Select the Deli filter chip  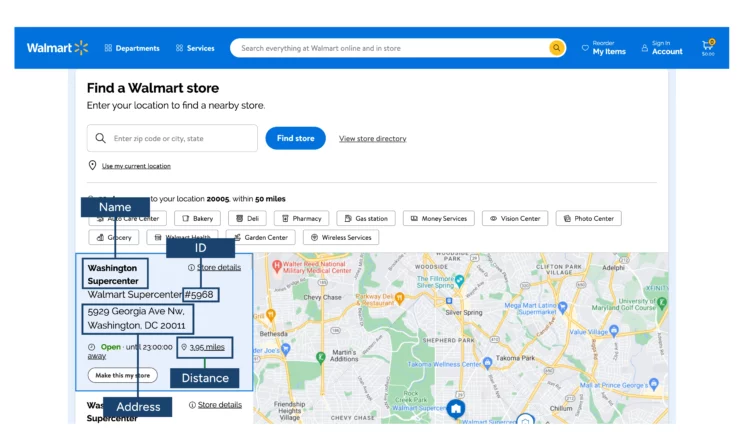pyautogui.click(x=247, y=218)
